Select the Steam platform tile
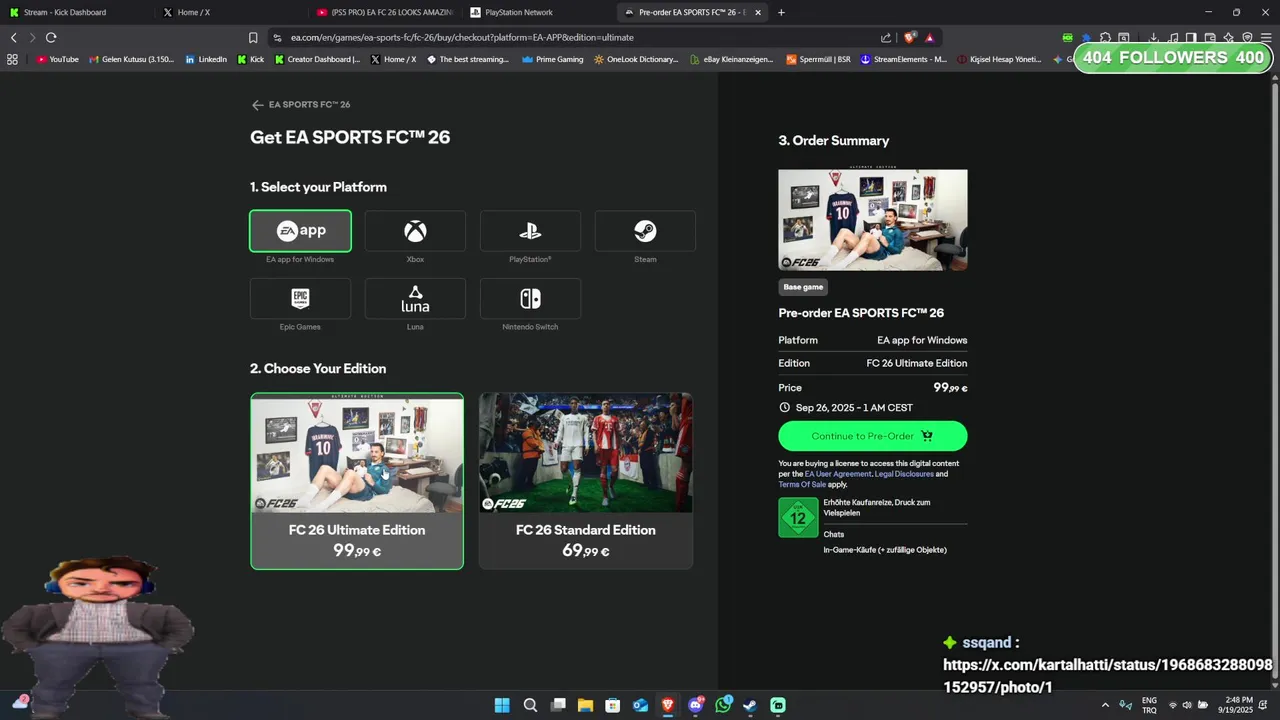The height and width of the screenshot is (720, 1280). pyautogui.click(x=645, y=231)
